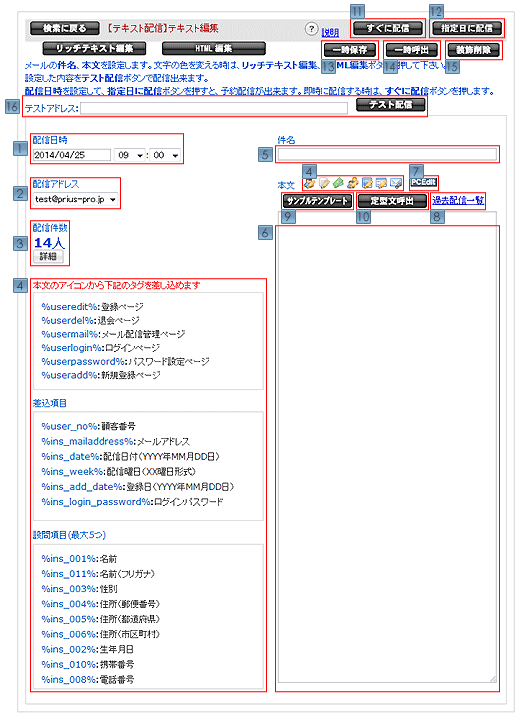Click the form-pencil tag insert icon
The width and height of the screenshot is (522, 720).
point(381,184)
